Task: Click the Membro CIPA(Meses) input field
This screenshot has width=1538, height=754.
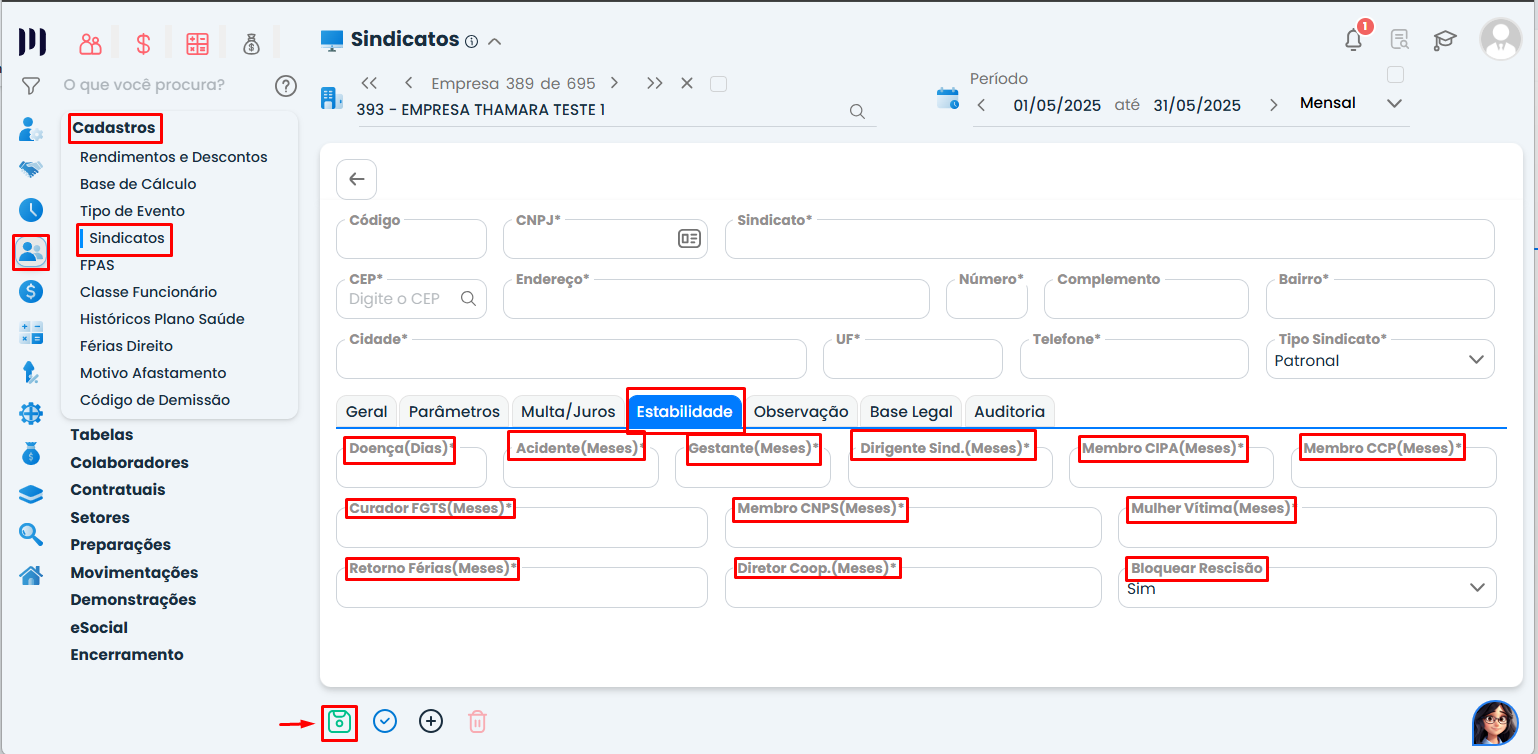Action: (x=1171, y=467)
